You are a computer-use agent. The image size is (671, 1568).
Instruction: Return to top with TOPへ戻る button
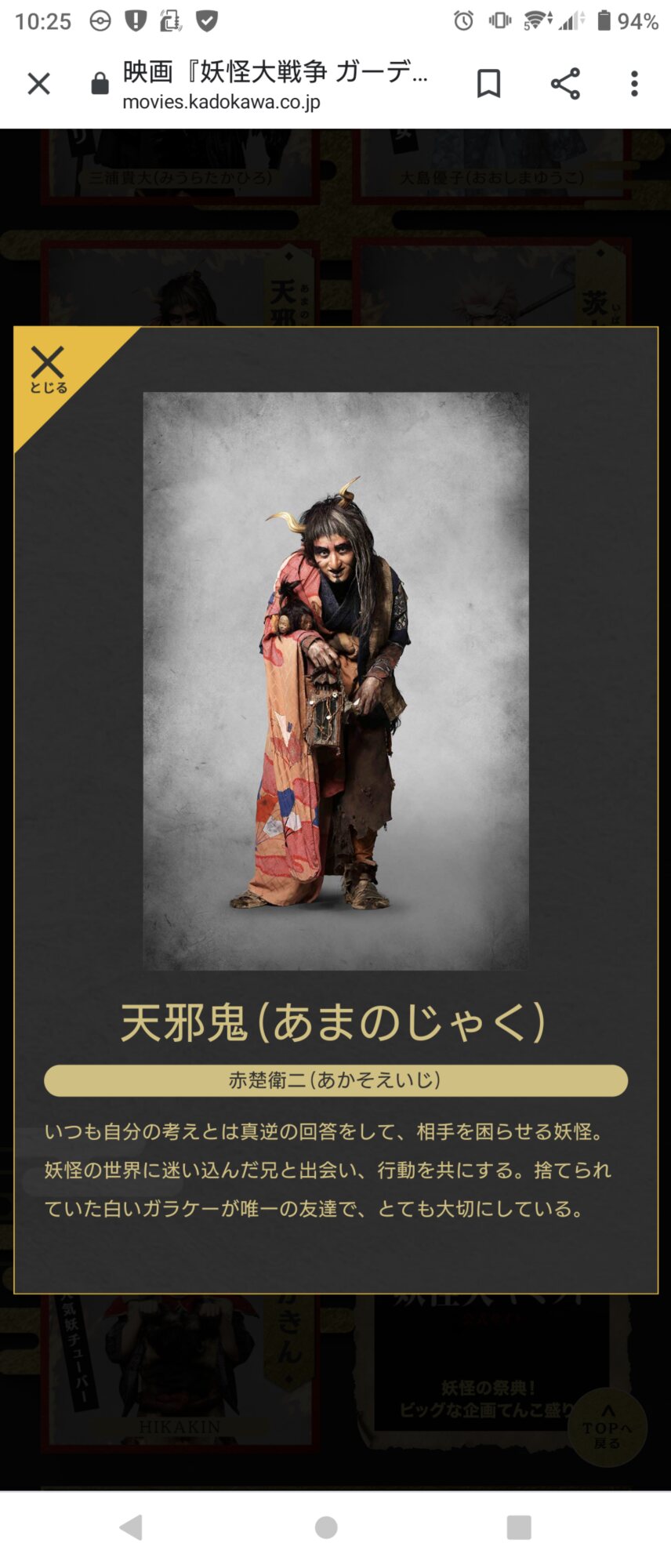pos(608,1428)
